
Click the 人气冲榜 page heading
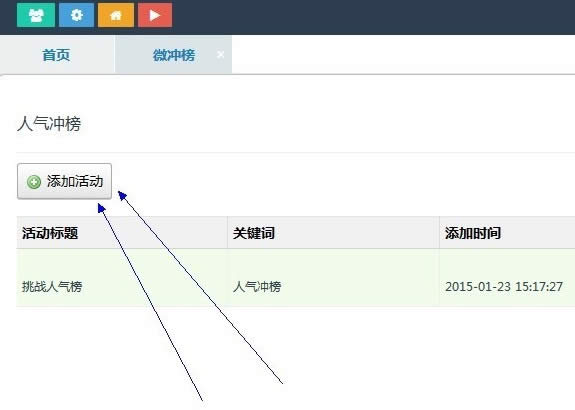[x=49, y=124]
